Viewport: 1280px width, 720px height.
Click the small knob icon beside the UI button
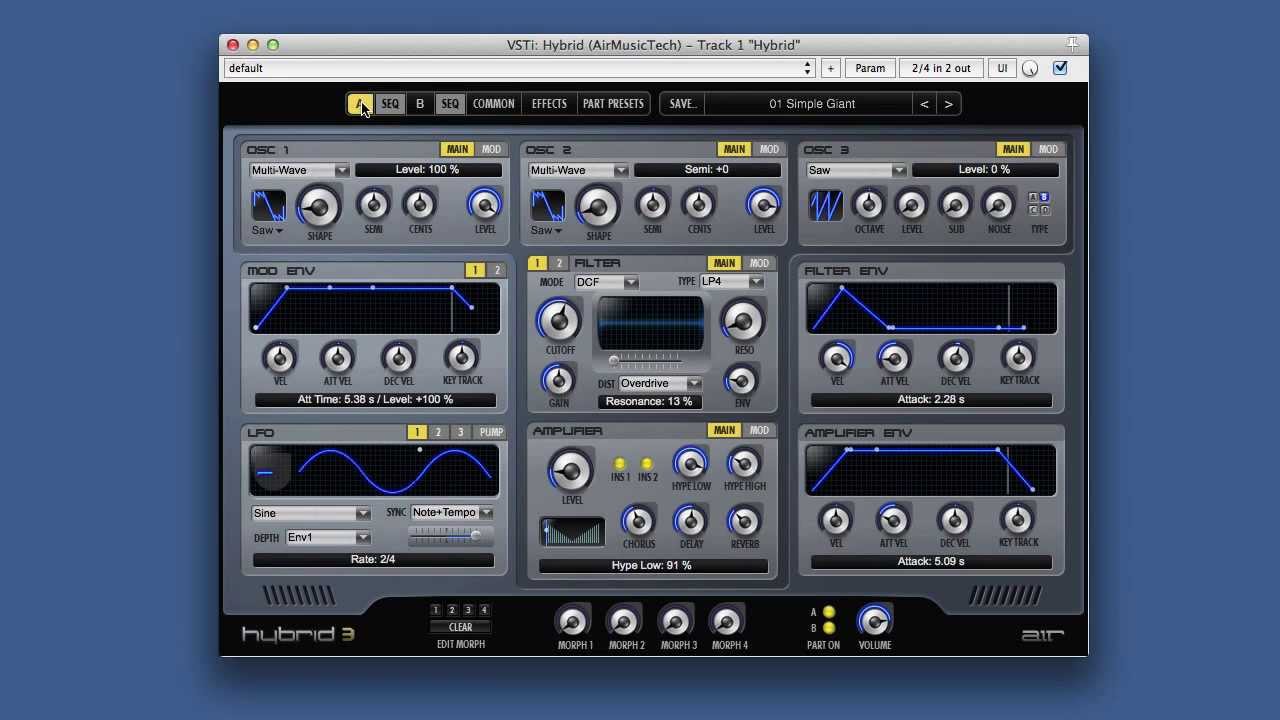[1030, 68]
